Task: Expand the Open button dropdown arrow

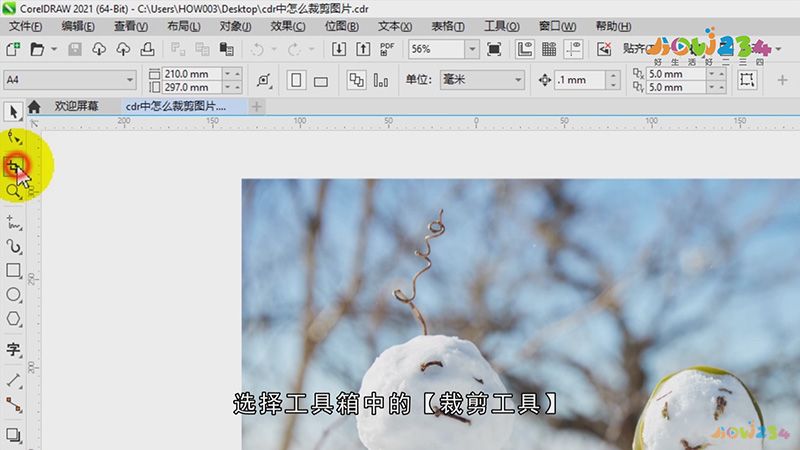Action: [x=54, y=49]
